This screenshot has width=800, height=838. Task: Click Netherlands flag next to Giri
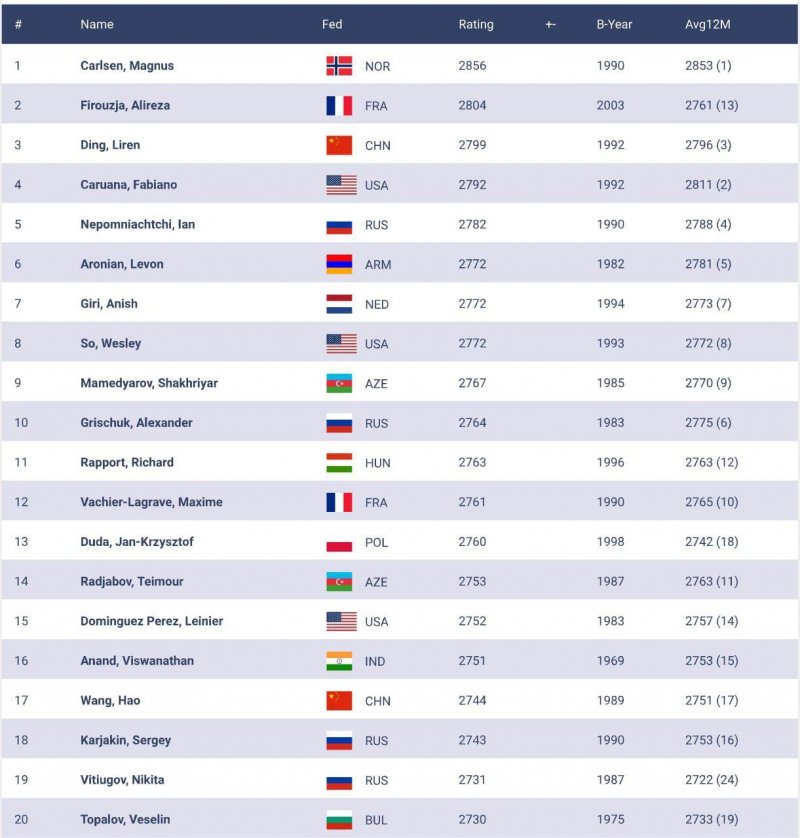coord(339,304)
